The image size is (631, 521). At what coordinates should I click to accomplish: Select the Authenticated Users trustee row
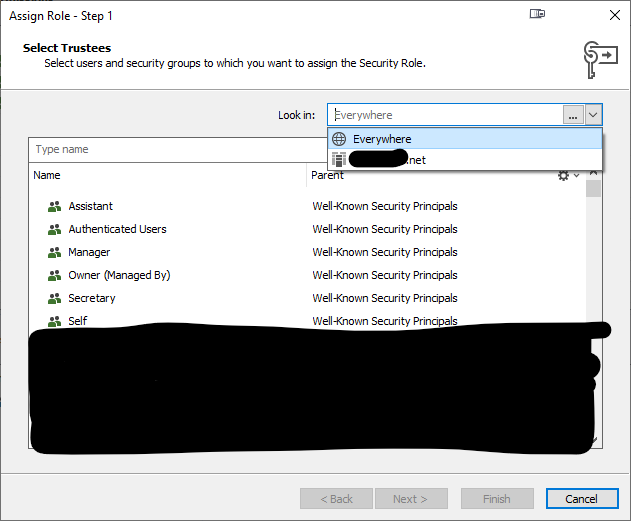pos(117,230)
